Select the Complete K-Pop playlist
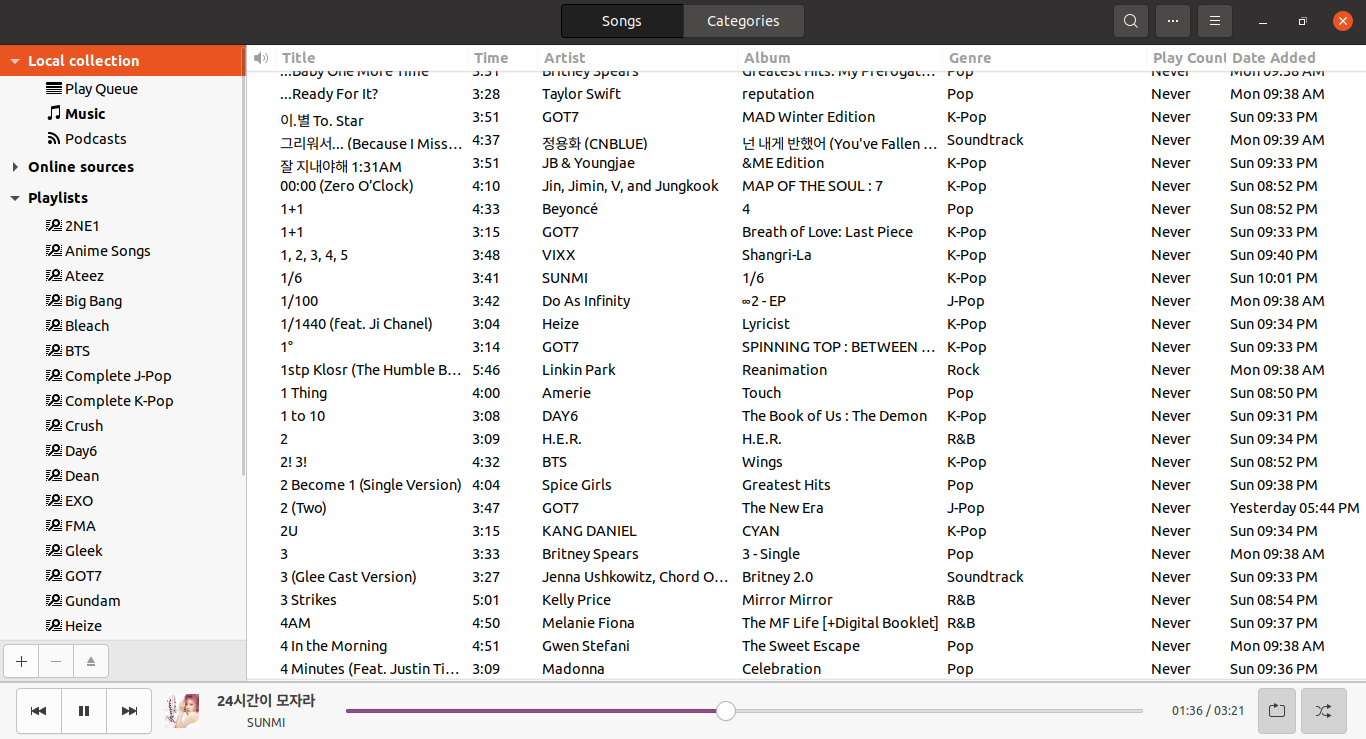The width and height of the screenshot is (1366, 739). click(x=119, y=401)
